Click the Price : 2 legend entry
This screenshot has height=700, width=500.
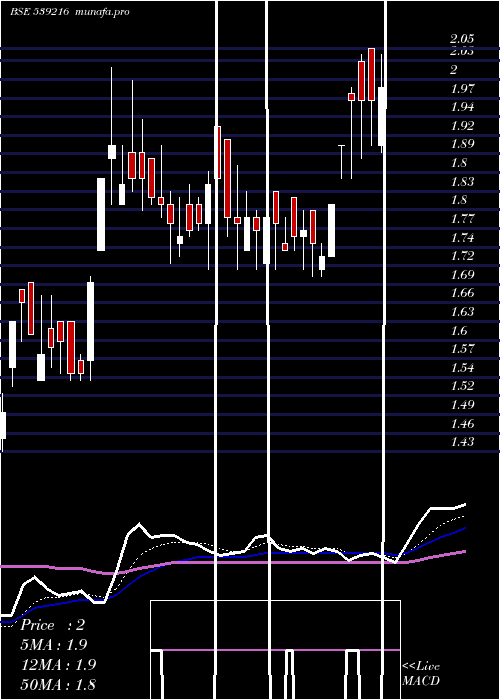[53, 625]
